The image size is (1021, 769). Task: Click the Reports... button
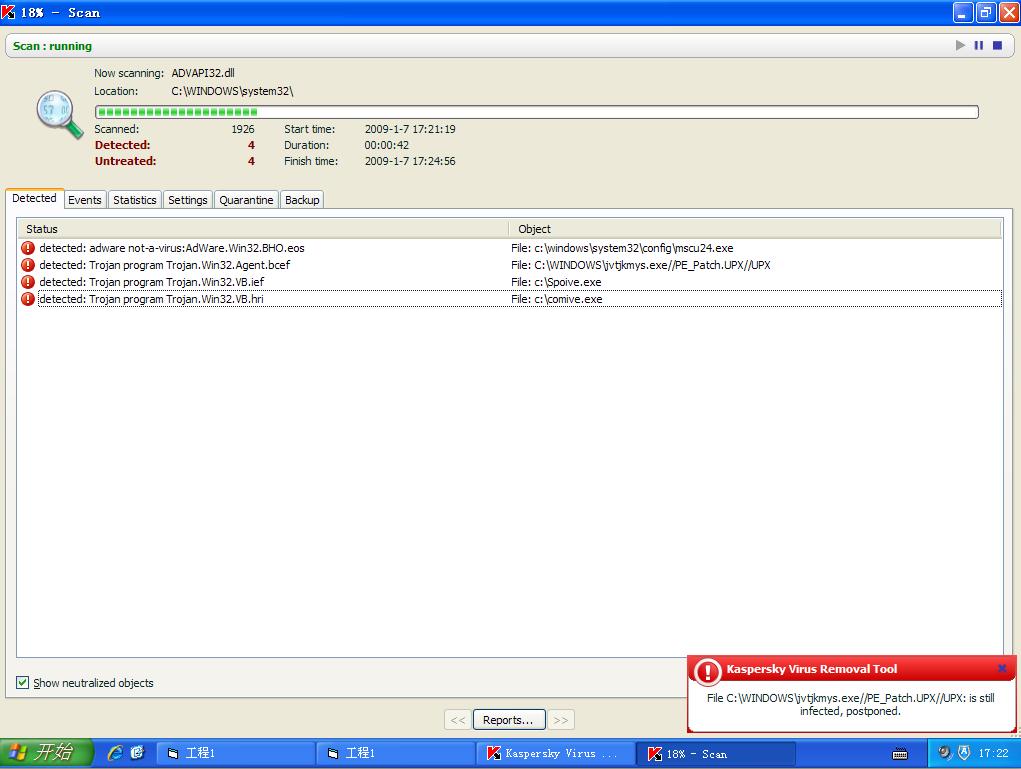(x=509, y=720)
